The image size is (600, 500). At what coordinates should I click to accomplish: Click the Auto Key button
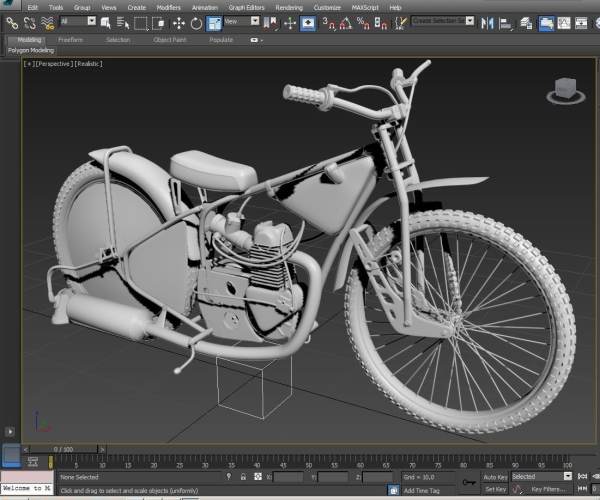point(495,477)
